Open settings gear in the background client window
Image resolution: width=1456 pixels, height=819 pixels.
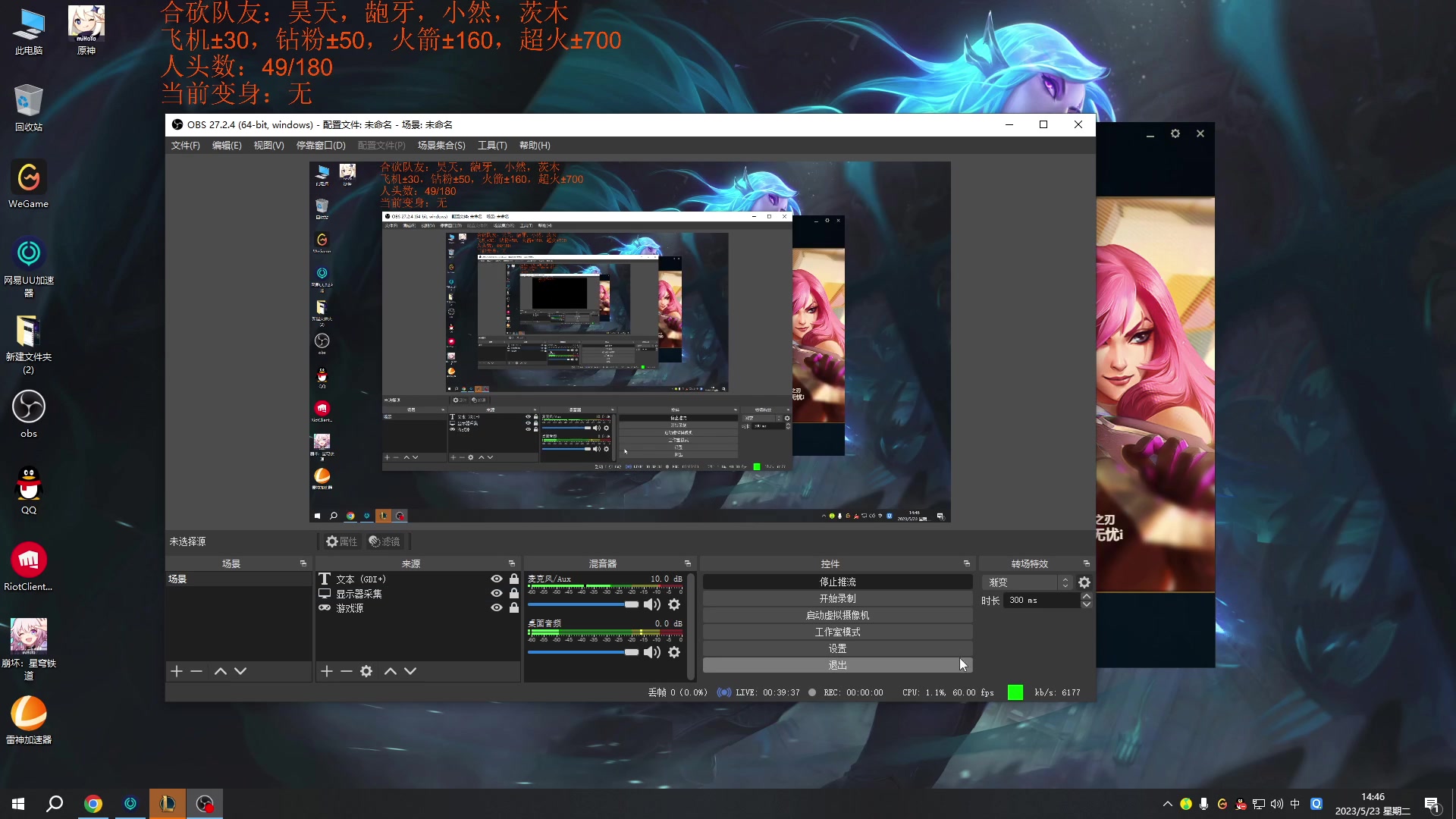tap(1175, 133)
